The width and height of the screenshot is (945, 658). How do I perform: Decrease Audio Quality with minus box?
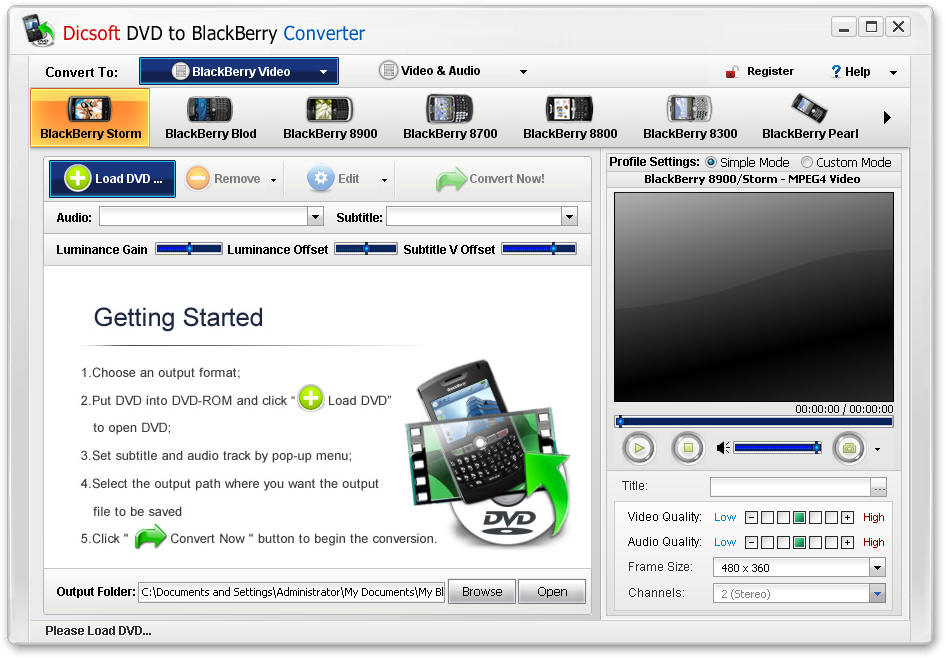click(x=751, y=542)
